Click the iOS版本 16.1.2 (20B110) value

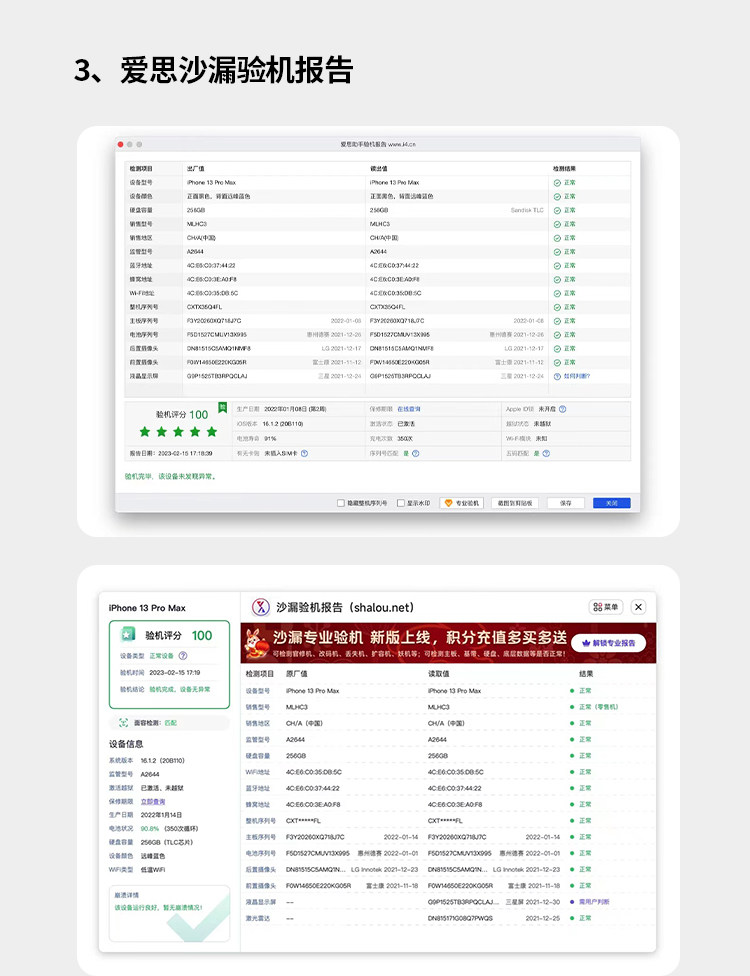click(283, 424)
